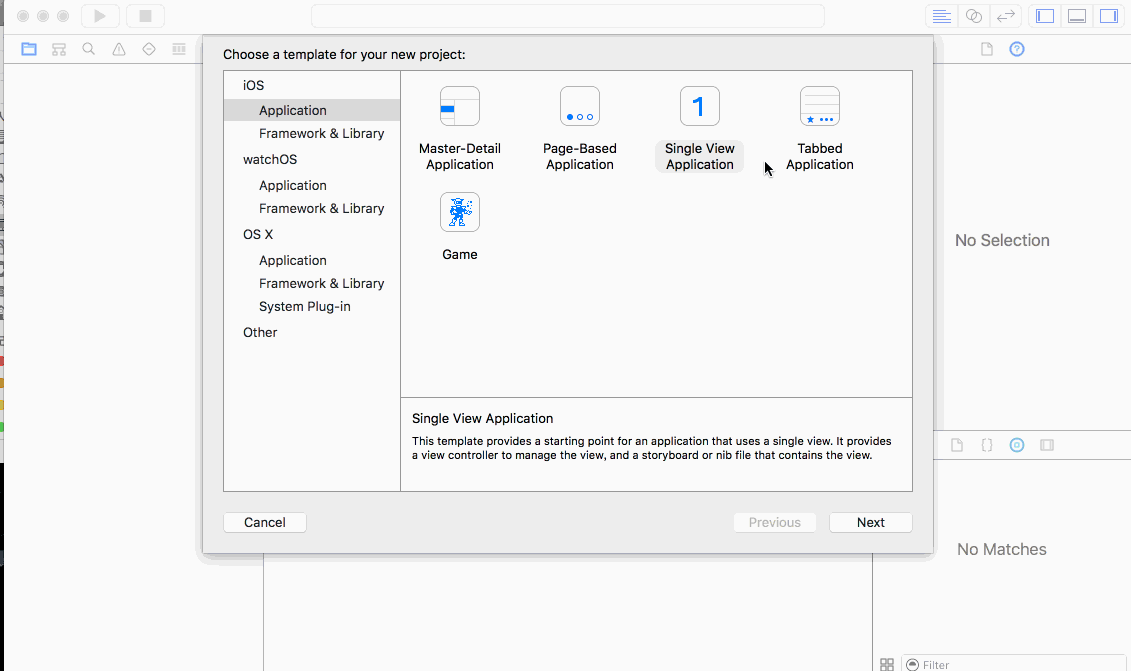Toggle the Navigator panel visibility

point(1045,16)
